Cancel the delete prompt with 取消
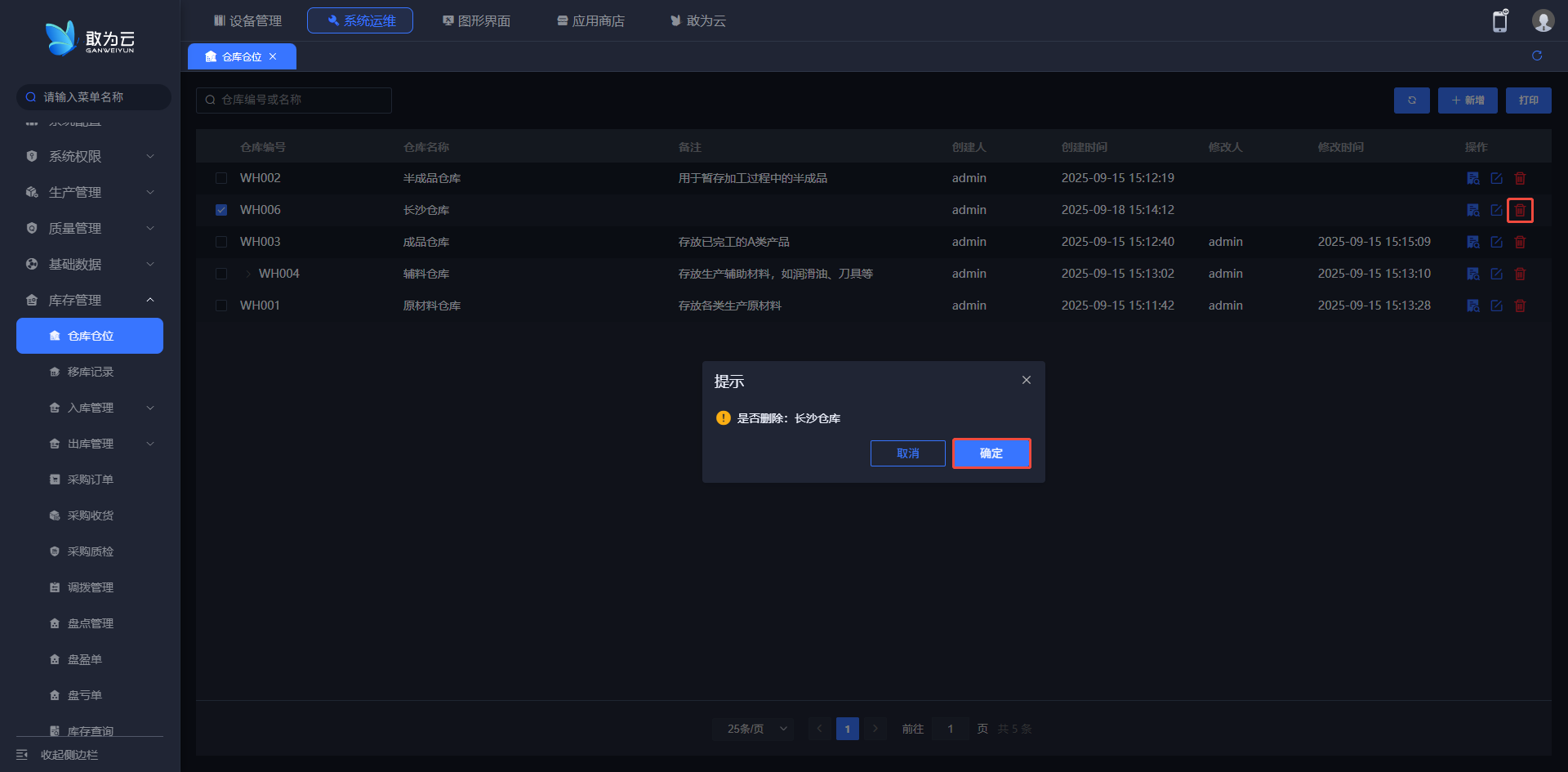 click(907, 453)
